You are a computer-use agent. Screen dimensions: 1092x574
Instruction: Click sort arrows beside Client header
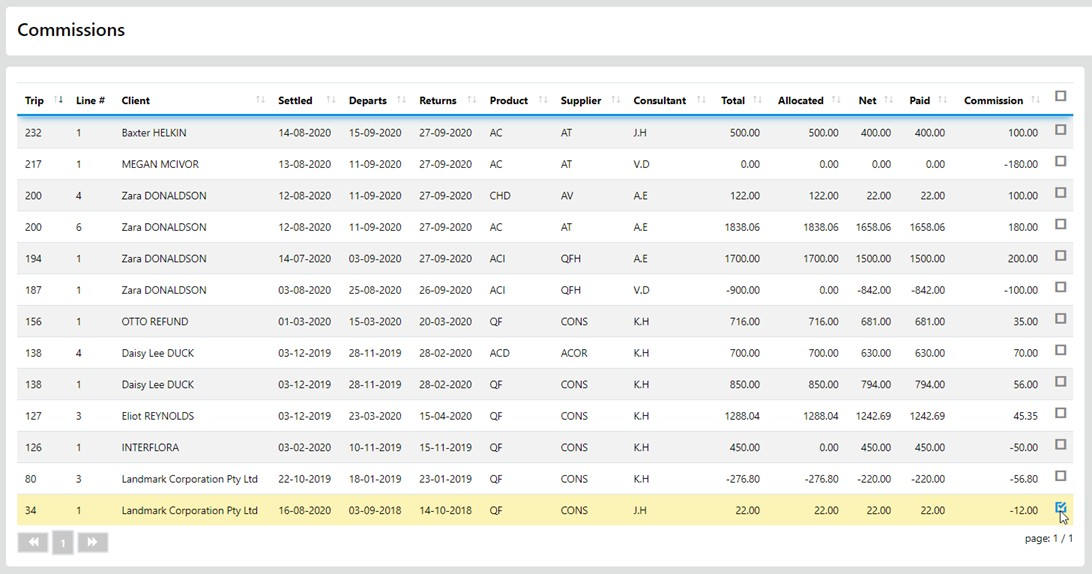[261, 100]
